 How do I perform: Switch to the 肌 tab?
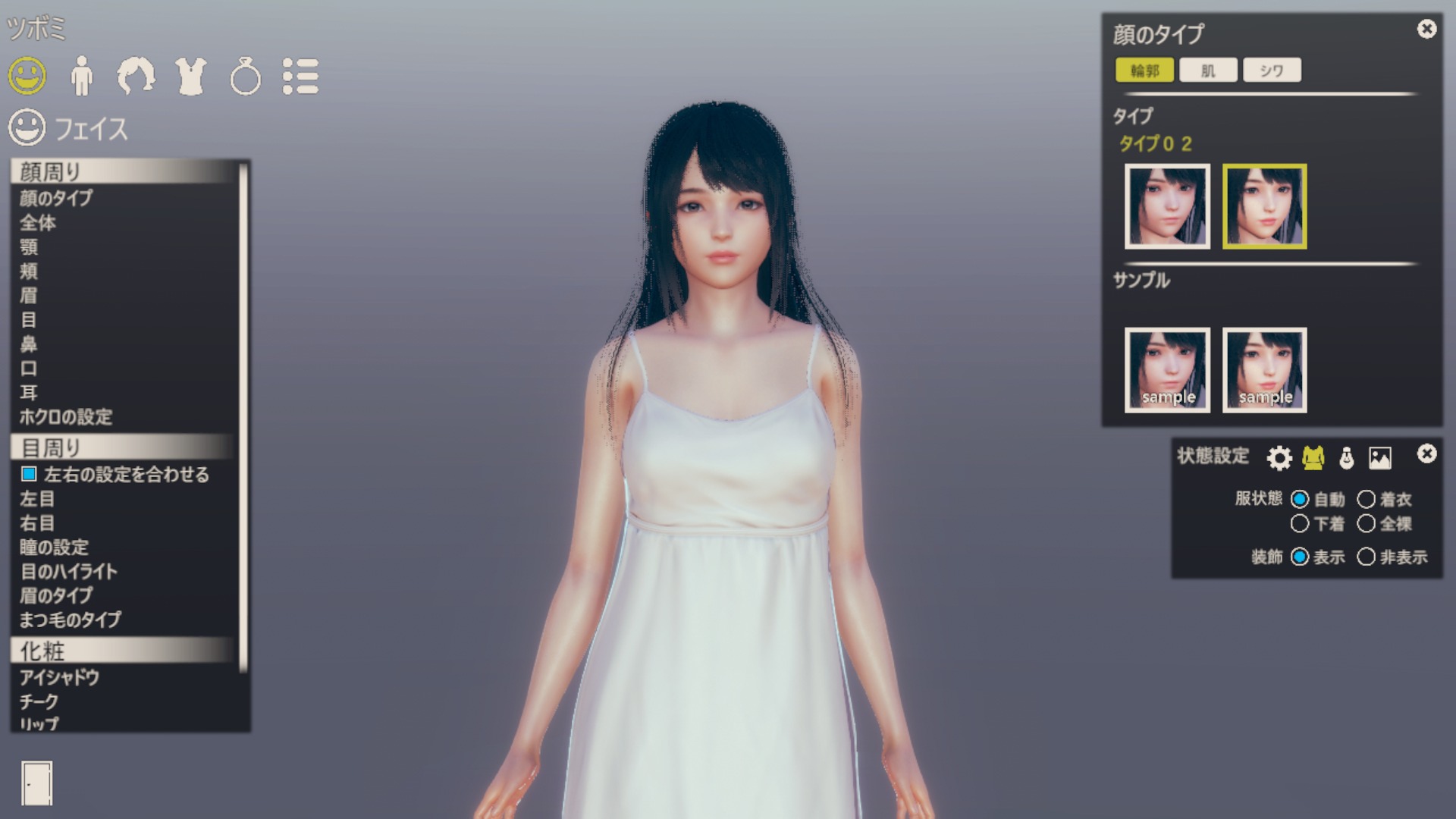(1208, 71)
